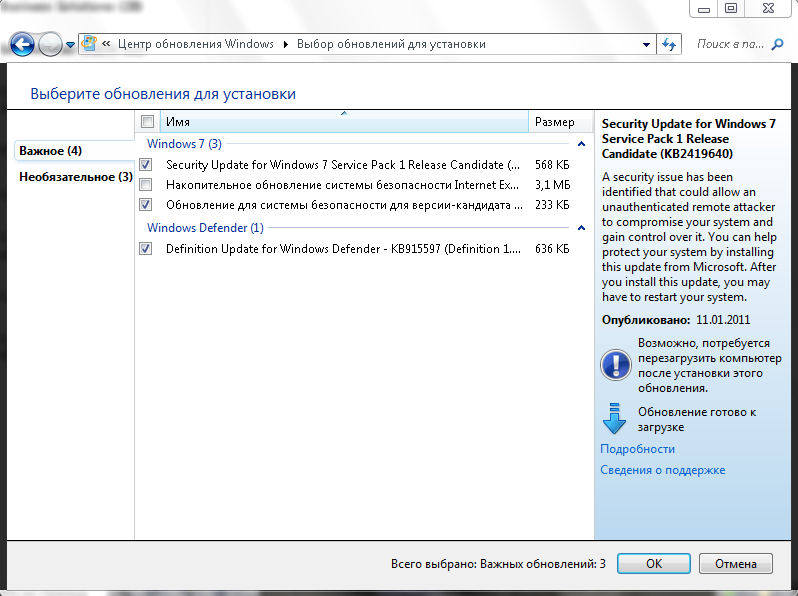
Task: Close the Windows Update window
Action: (x=768, y=9)
